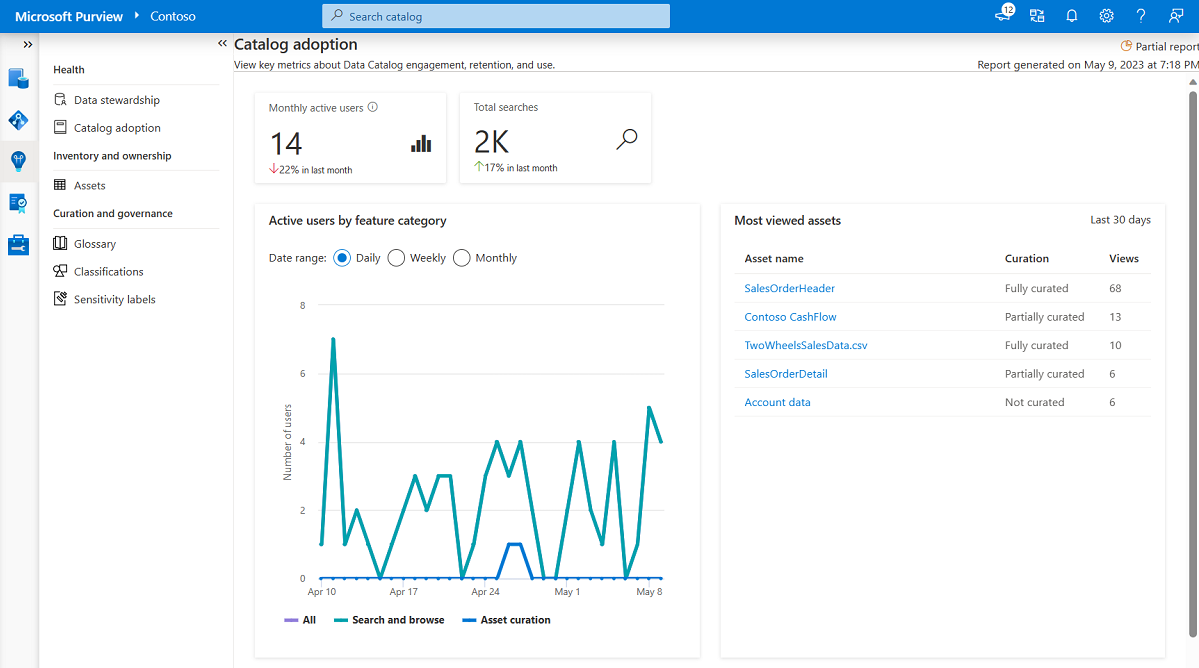Open the Data Catalog icon in left rail
Viewport: 1199px width, 668px height.
point(19,78)
